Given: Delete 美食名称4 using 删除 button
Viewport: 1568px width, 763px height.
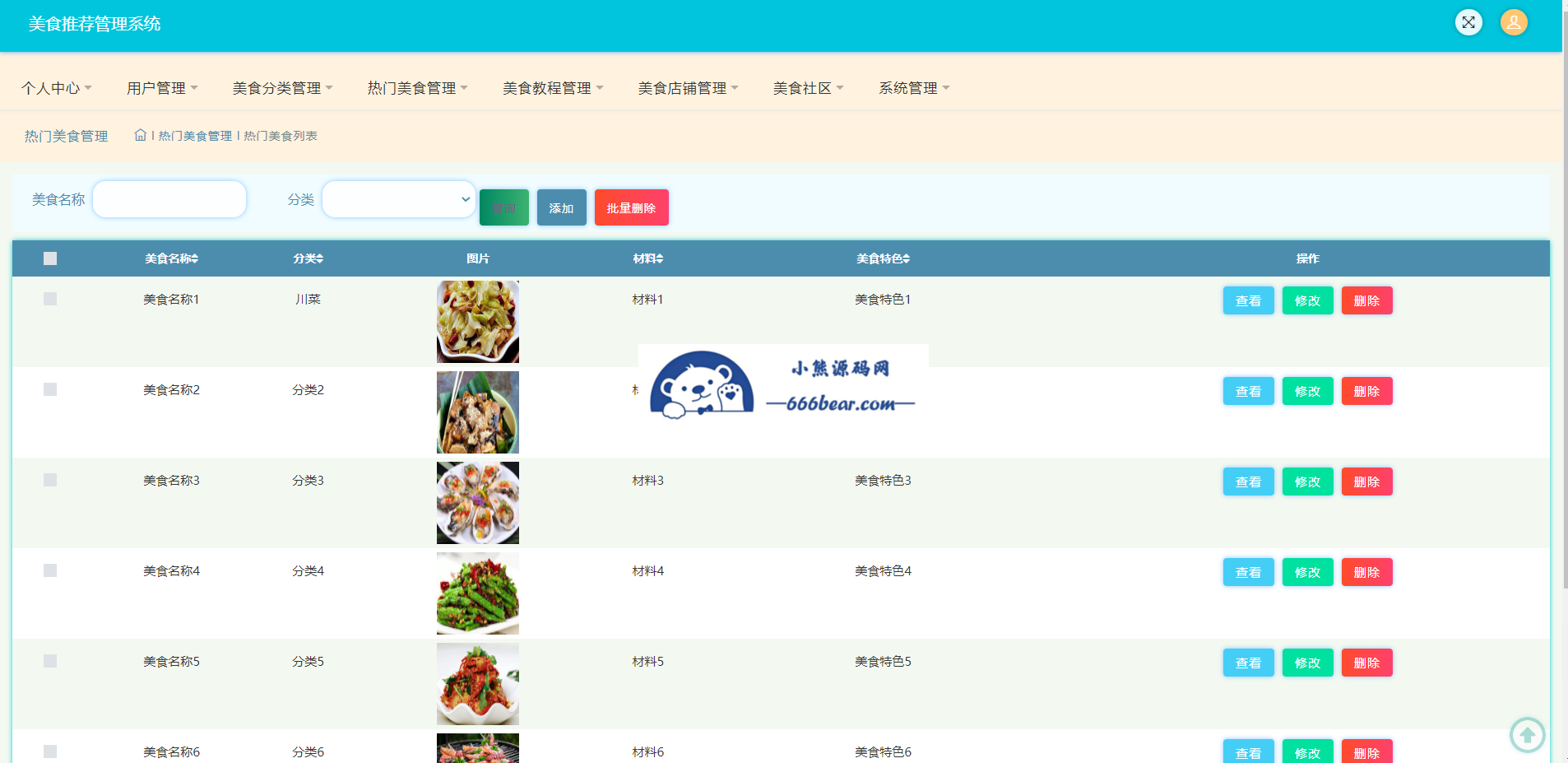Looking at the screenshot, I should (1367, 572).
